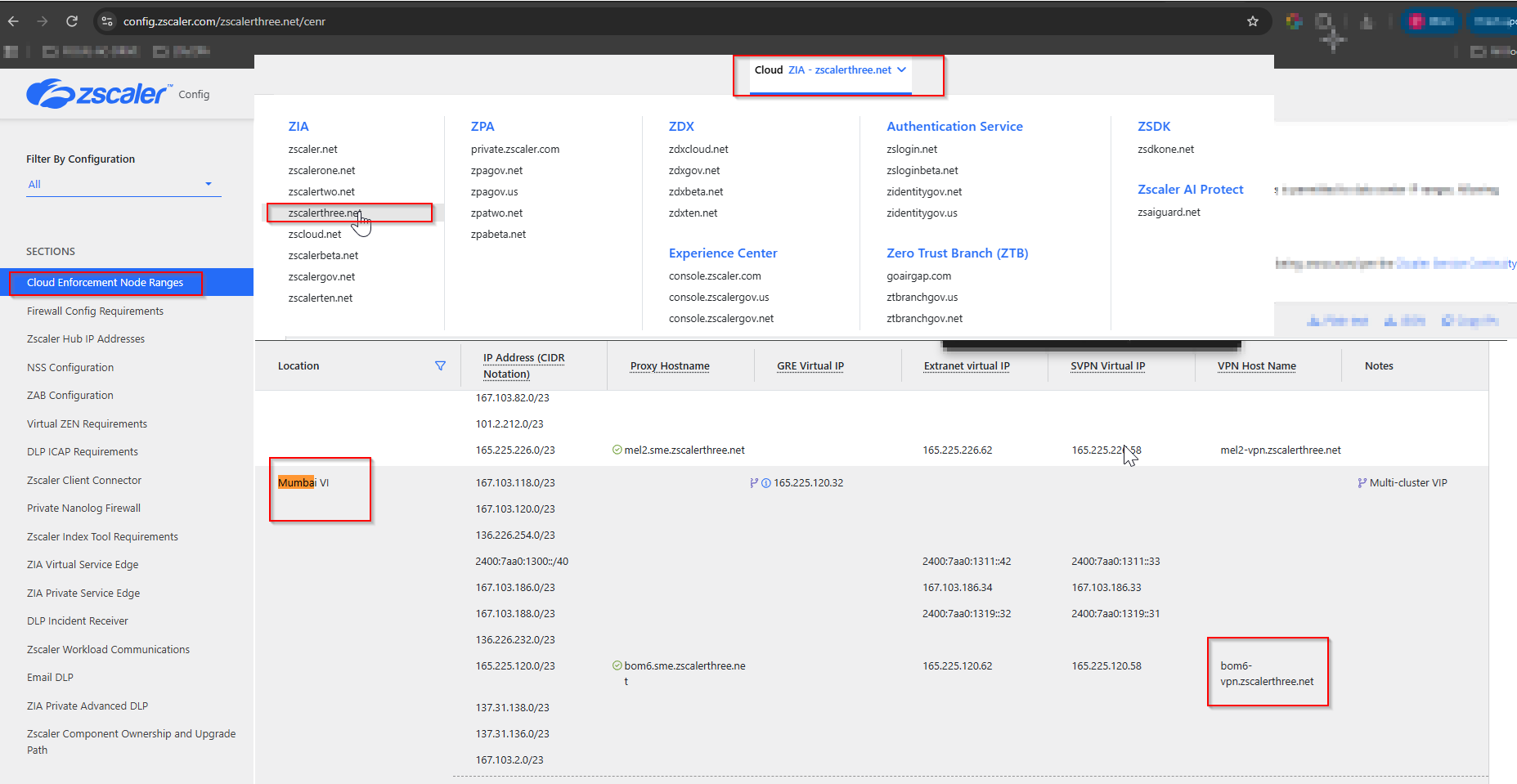The image size is (1517, 784).
Task: Go to Zscaler Hub IP Addresses
Action: [86, 338]
